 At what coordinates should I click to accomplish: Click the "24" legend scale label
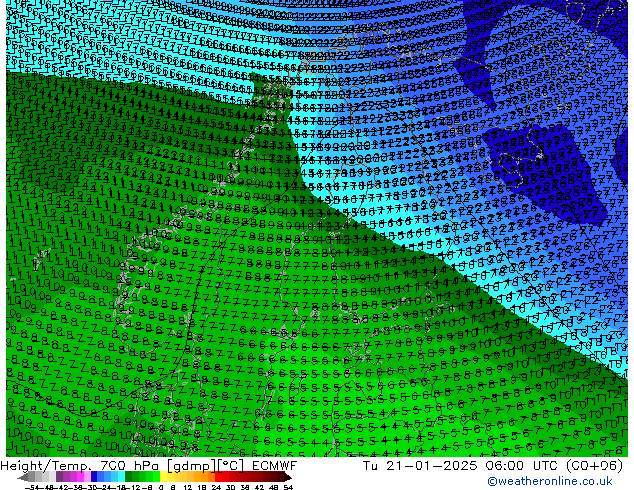216,487
